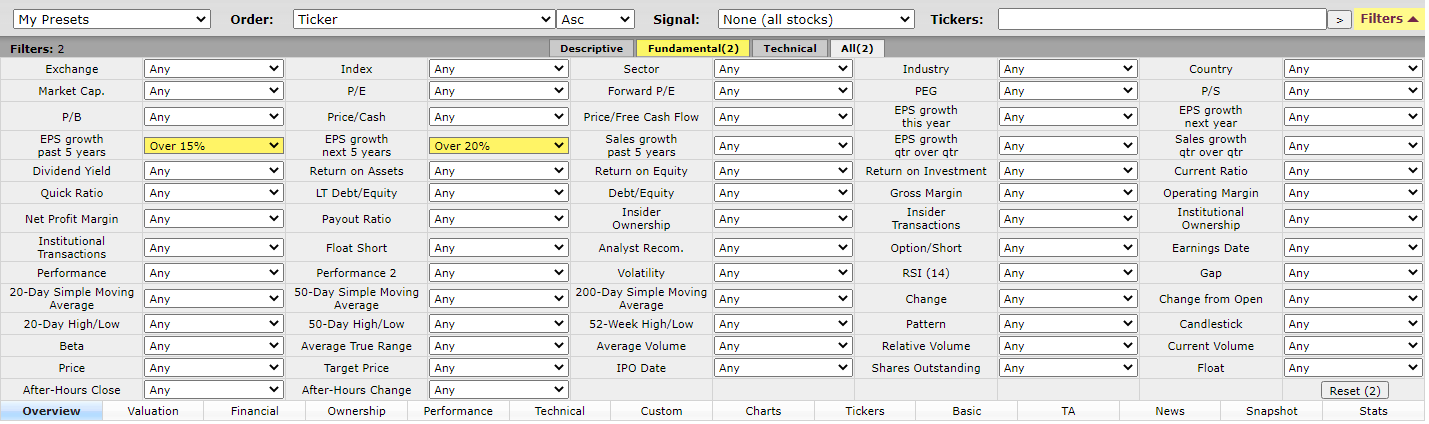Expand the Country filter dropdown
Viewport: 1429px width, 424px height.
pyautogui.click(x=1353, y=69)
